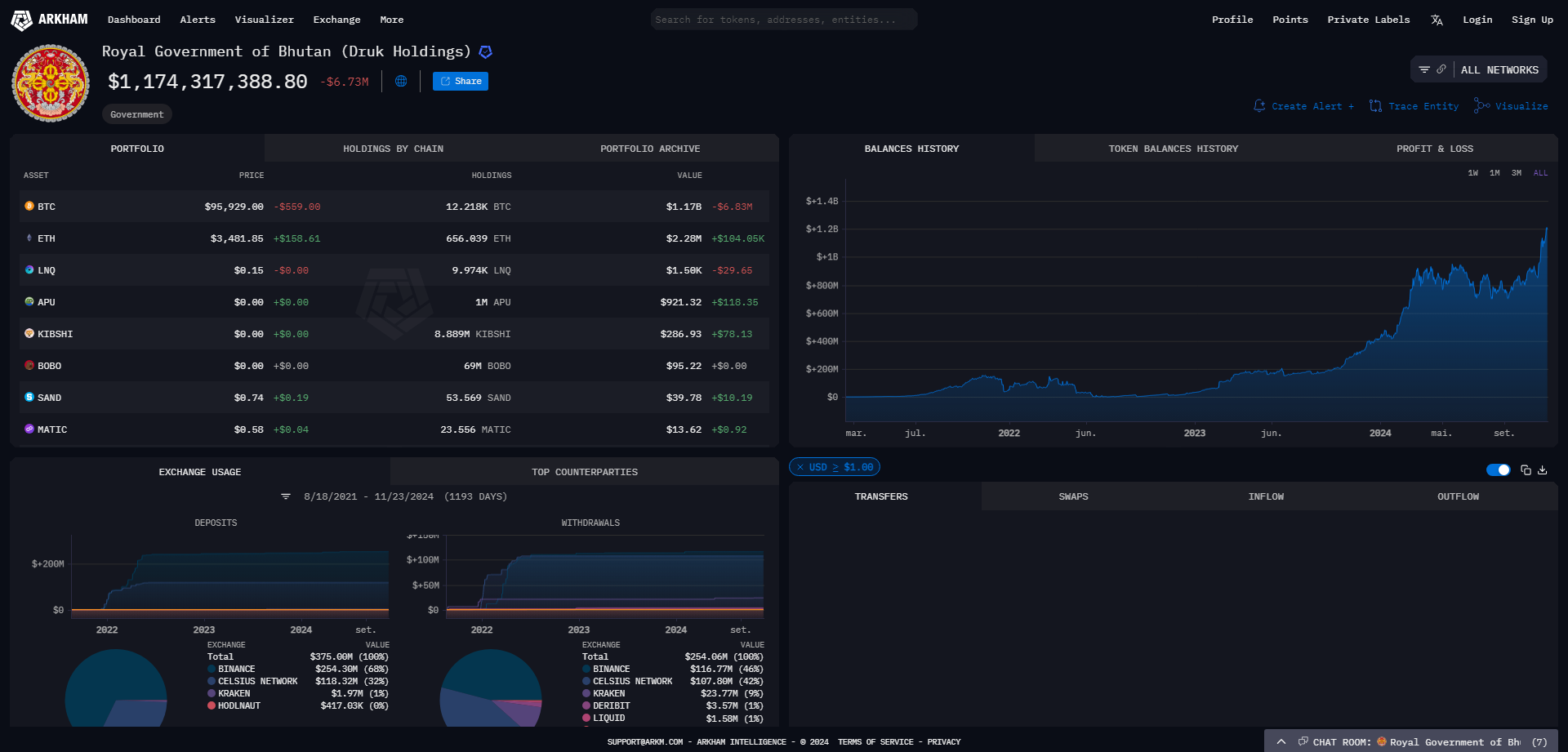1568x752 pixels.
Task: Download transfers using the download icon
Action: pos(1543,470)
